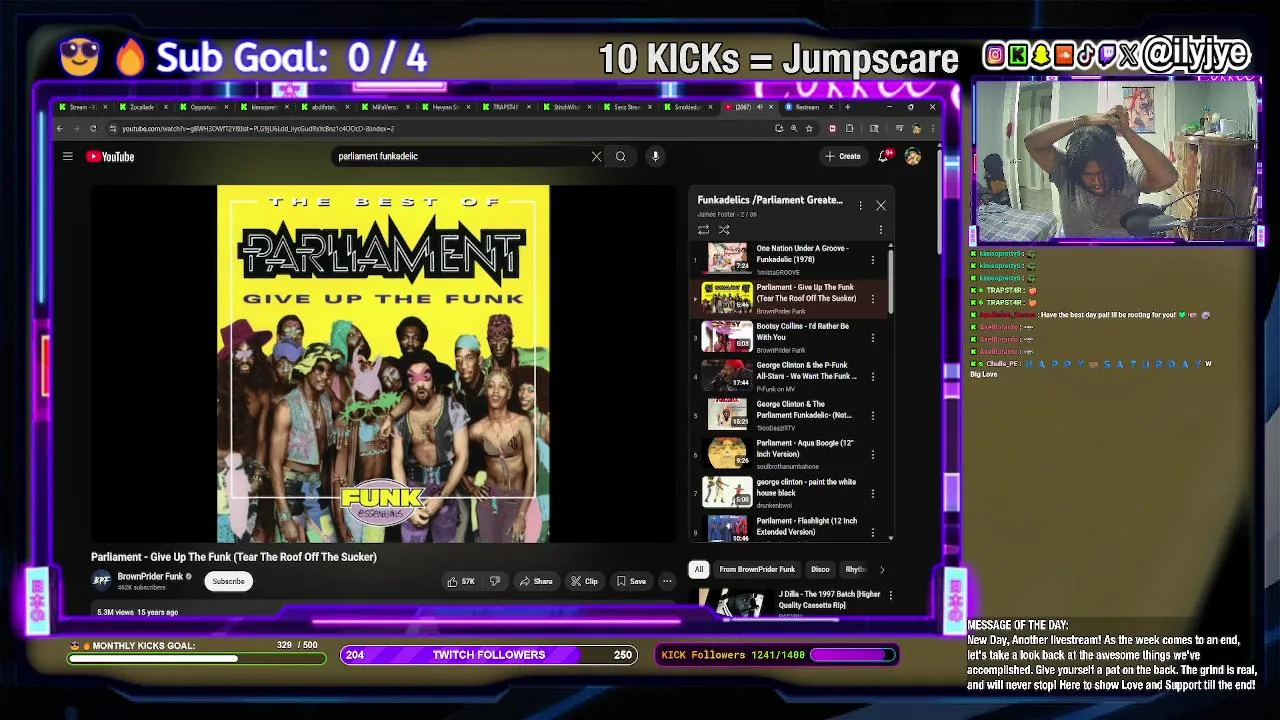The image size is (1280, 720).
Task: Go to the YouTube home logo
Action: [110, 156]
